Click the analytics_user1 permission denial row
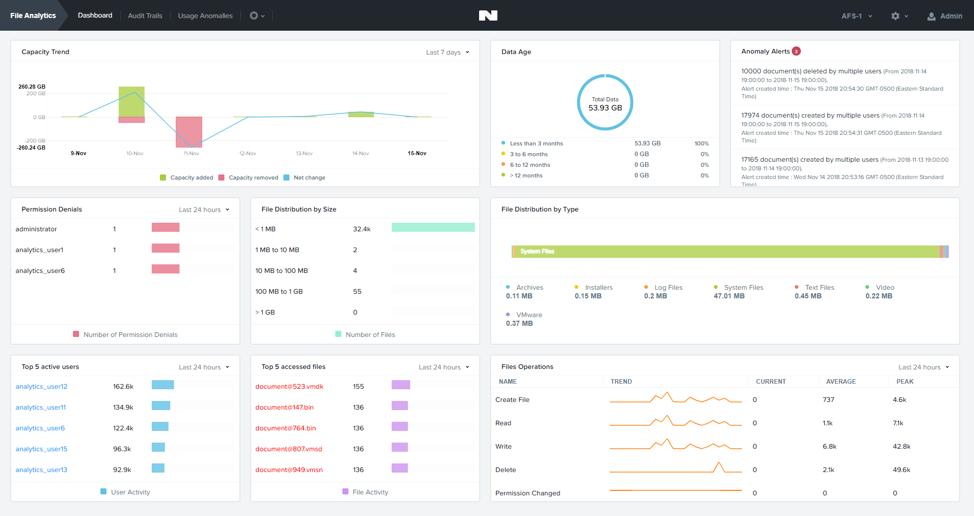Screen dimensions: 974x516 click(124, 250)
